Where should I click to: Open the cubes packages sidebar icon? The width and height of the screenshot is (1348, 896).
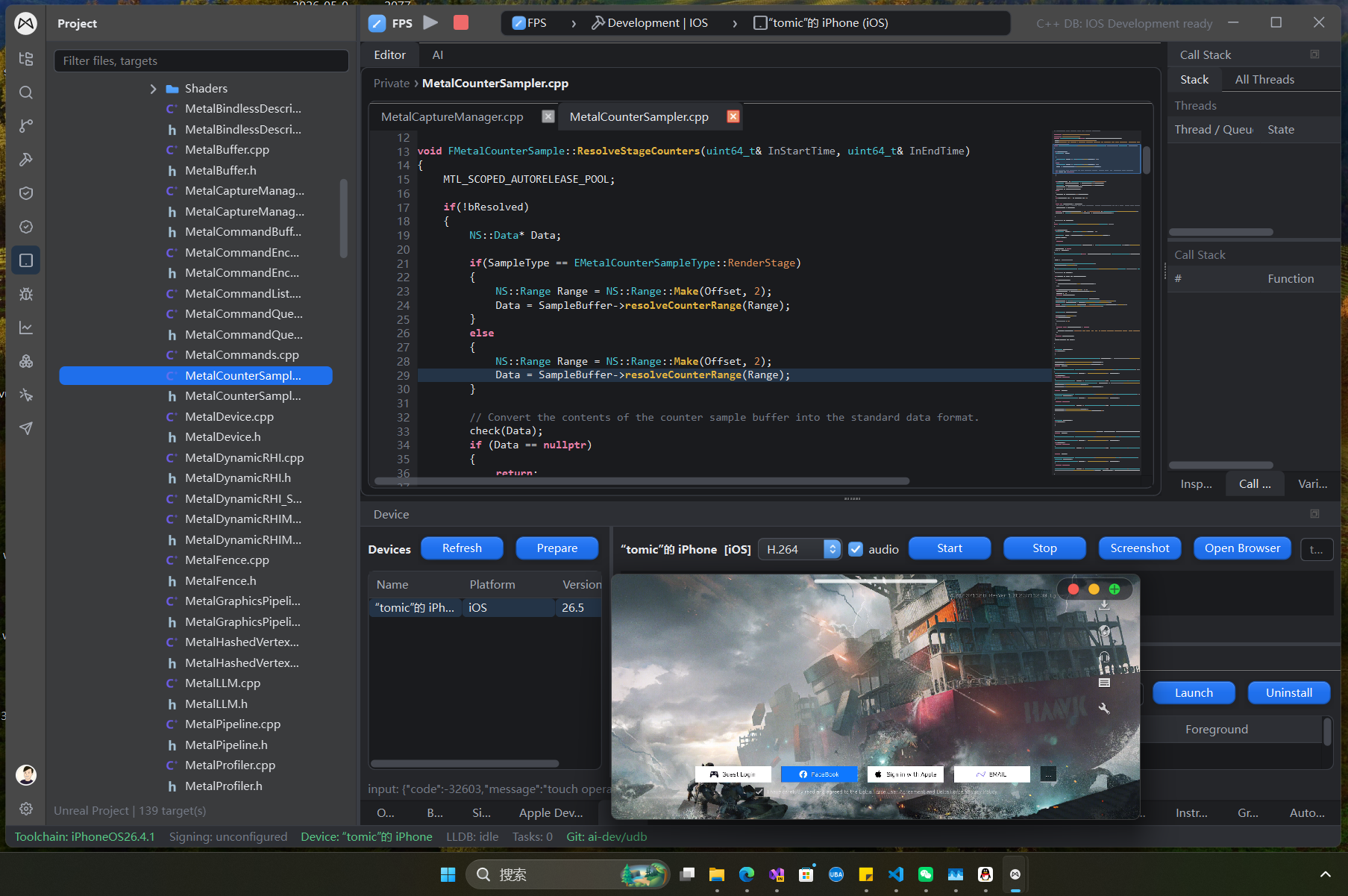tap(26, 361)
